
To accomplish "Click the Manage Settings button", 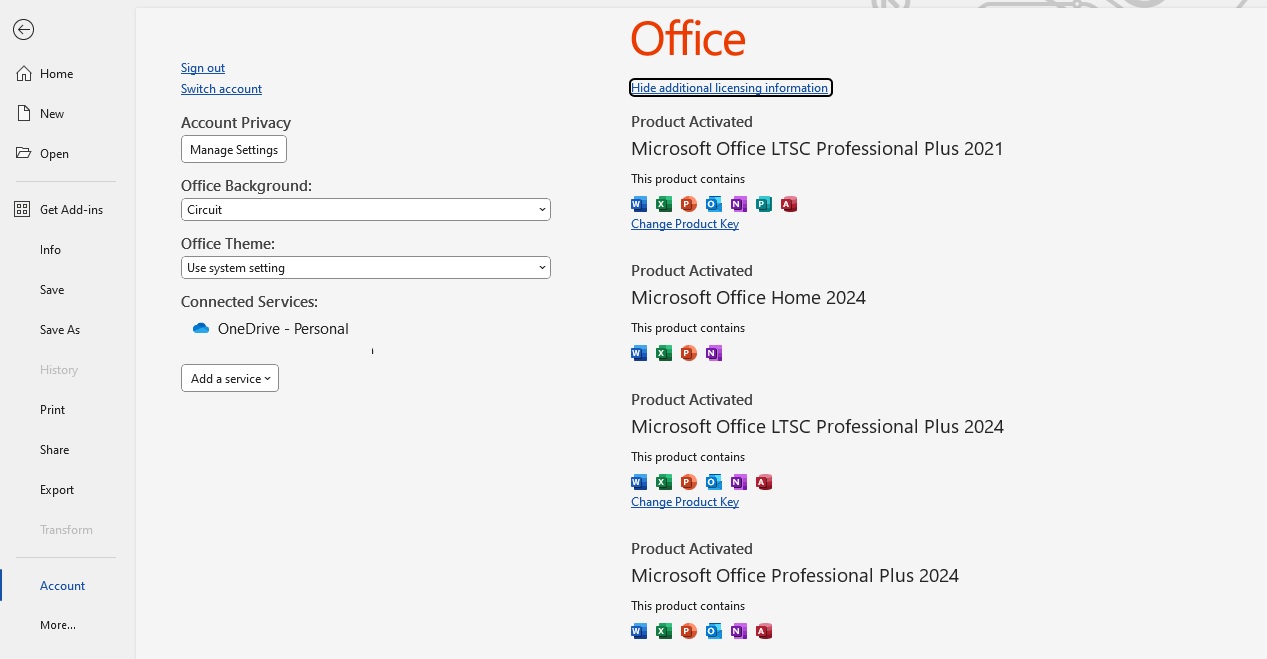I will pyautogui.click(x=234, y=150).
